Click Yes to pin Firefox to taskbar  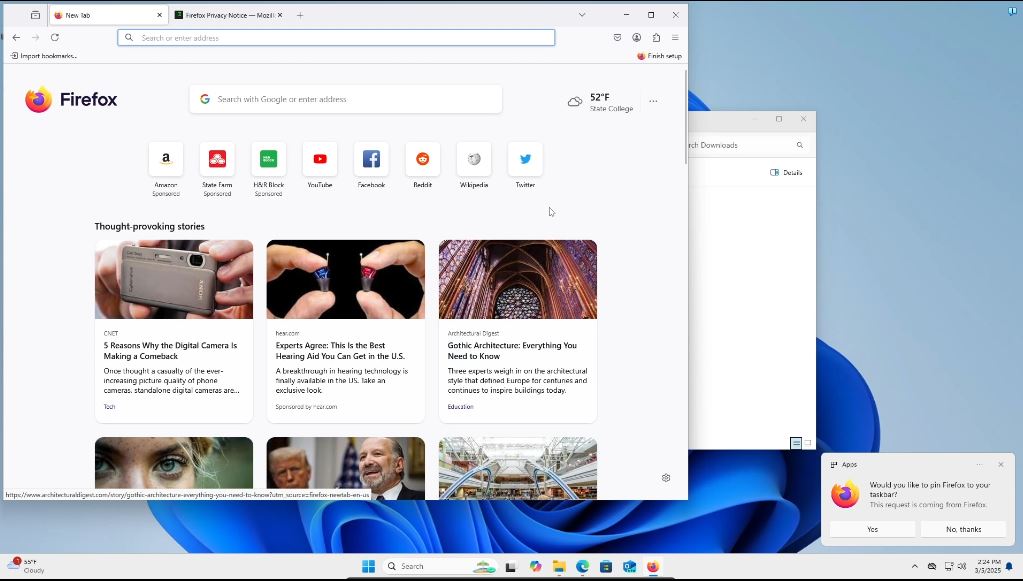872,529
